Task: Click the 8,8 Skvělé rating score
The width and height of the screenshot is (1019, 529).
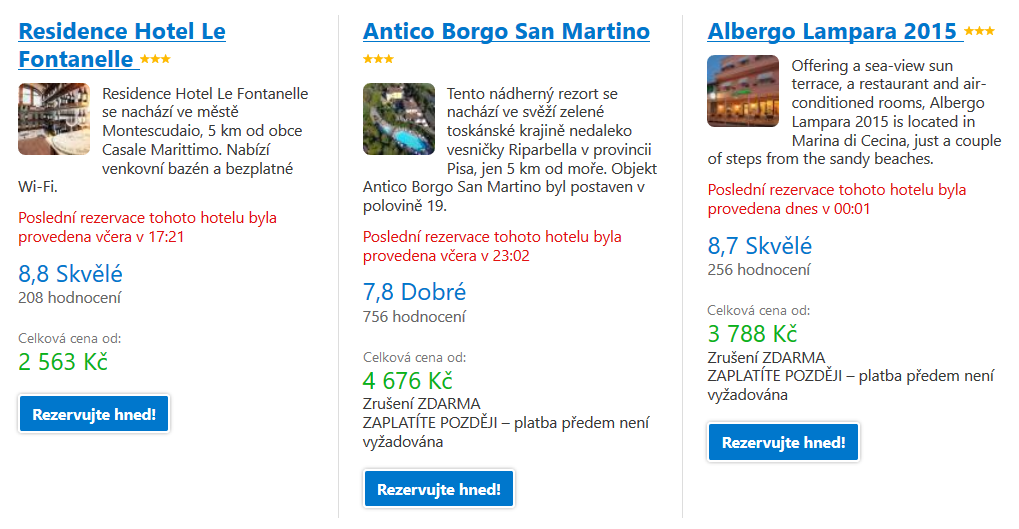Action: [70, 274]
